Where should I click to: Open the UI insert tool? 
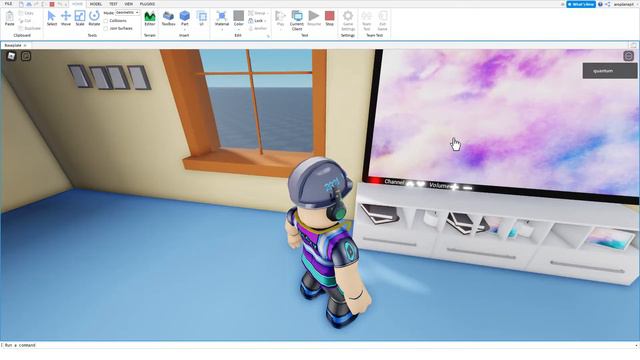201,18
